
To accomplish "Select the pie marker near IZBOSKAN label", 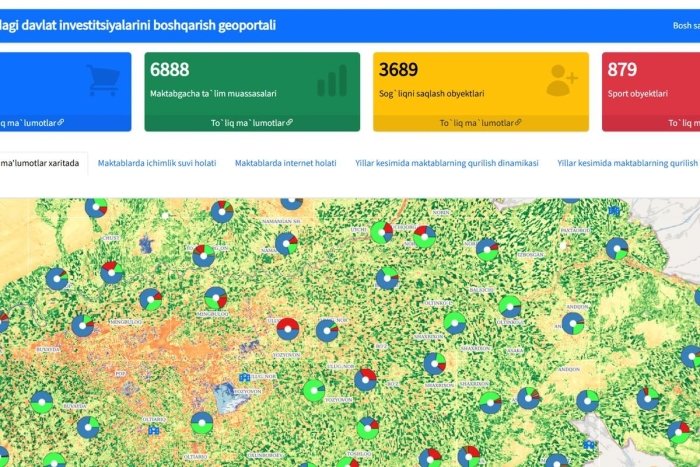I will [487, 249].
